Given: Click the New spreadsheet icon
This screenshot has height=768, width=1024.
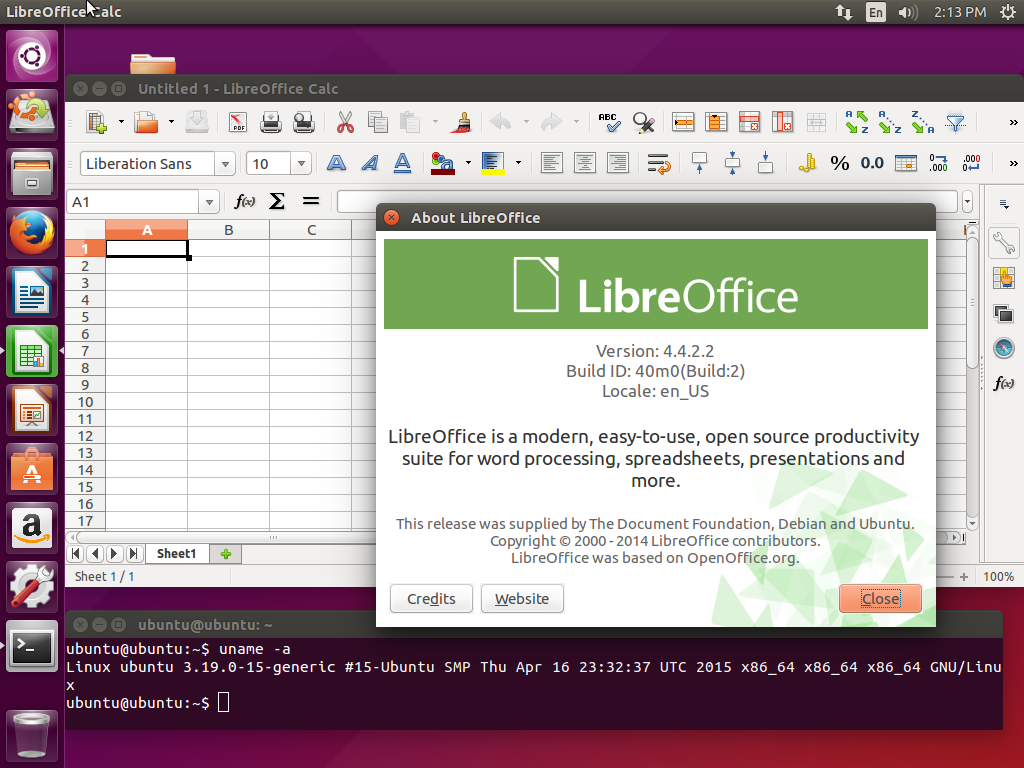Looking at the screenshot, I should (x=97, y=122).
